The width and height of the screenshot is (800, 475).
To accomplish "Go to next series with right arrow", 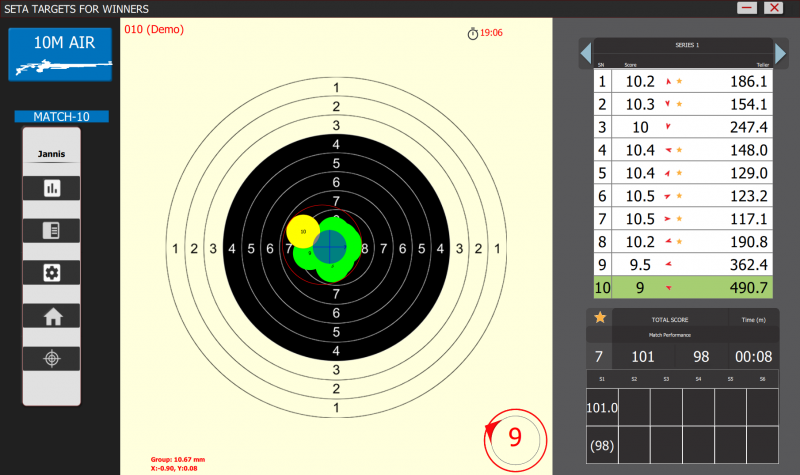I will (781, 52).
